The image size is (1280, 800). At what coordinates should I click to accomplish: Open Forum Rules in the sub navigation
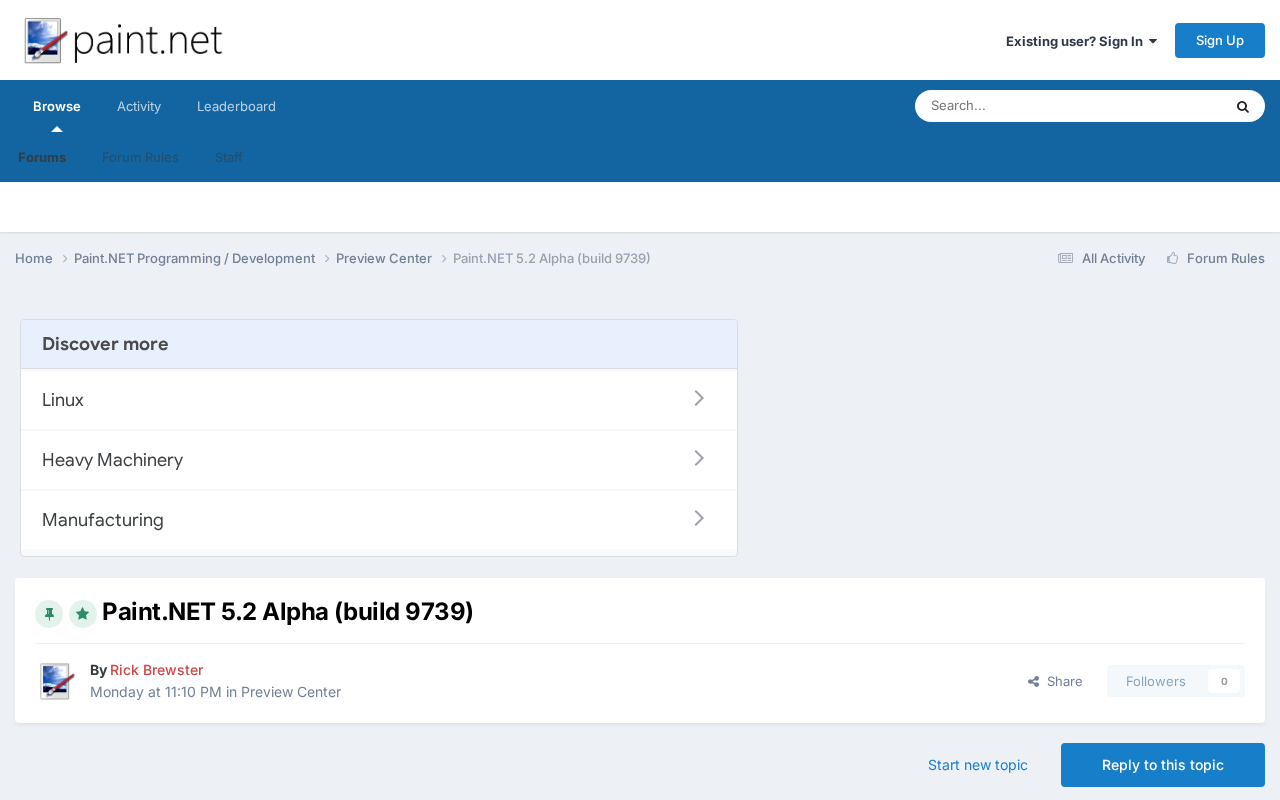click(140, 157)
